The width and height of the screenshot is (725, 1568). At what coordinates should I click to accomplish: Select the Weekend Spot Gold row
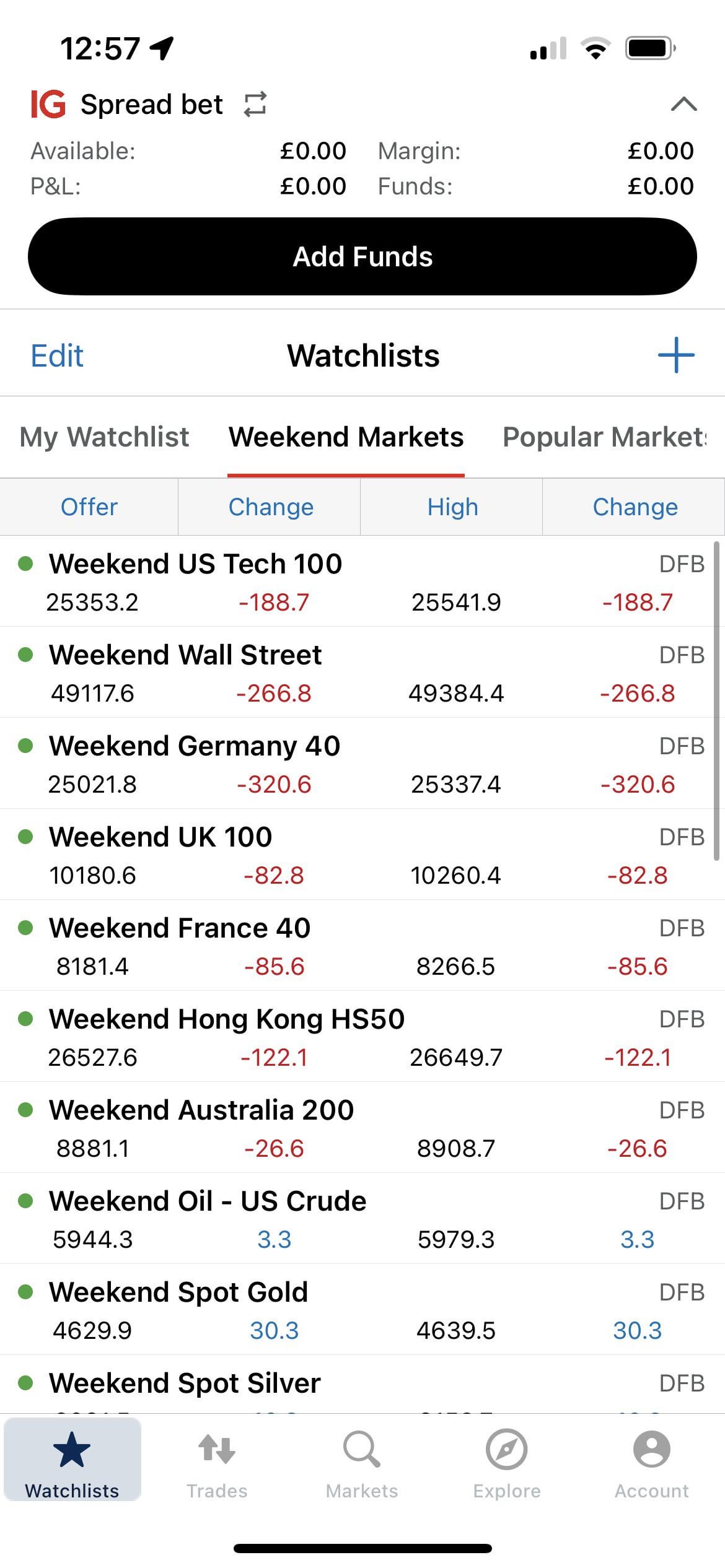tap(178, 1292)
